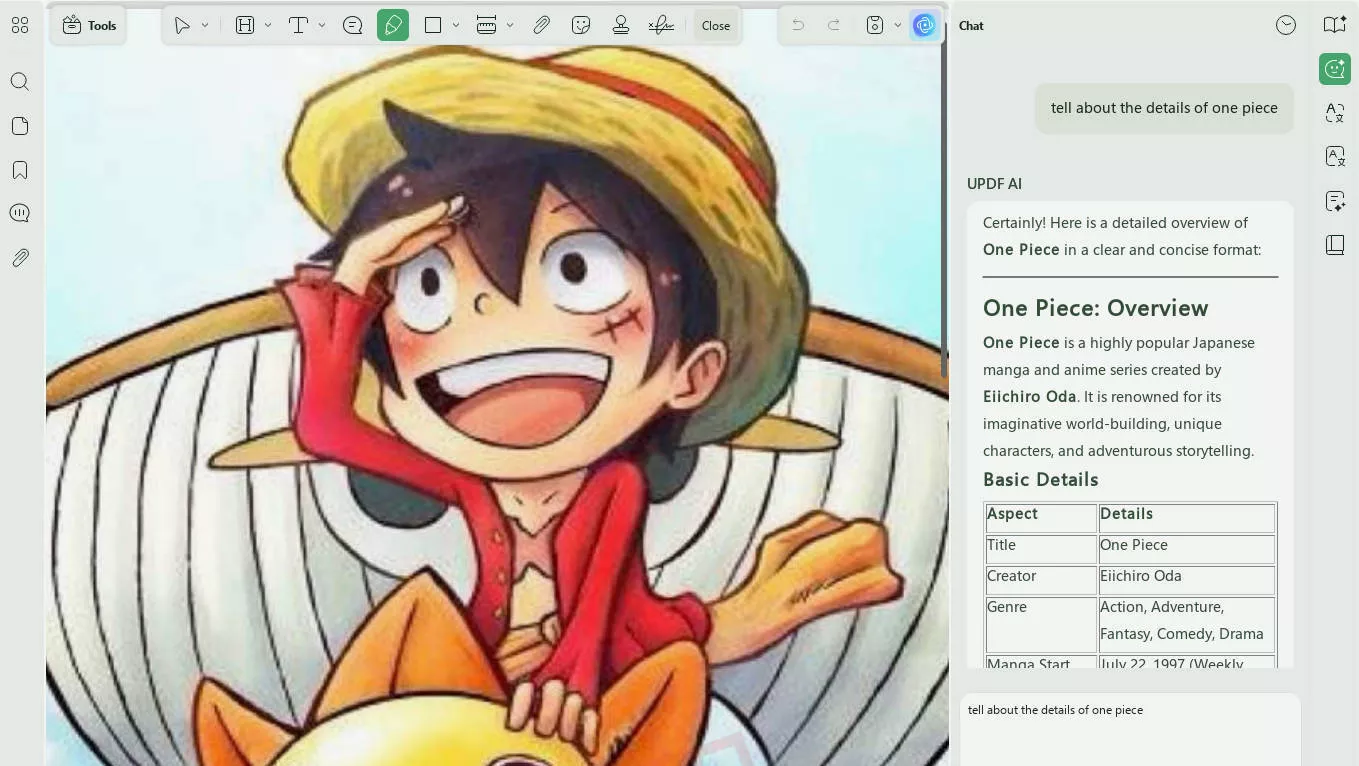
Task: Click the undo arrow
Action: pyautogui.click(x=798, y=26)
